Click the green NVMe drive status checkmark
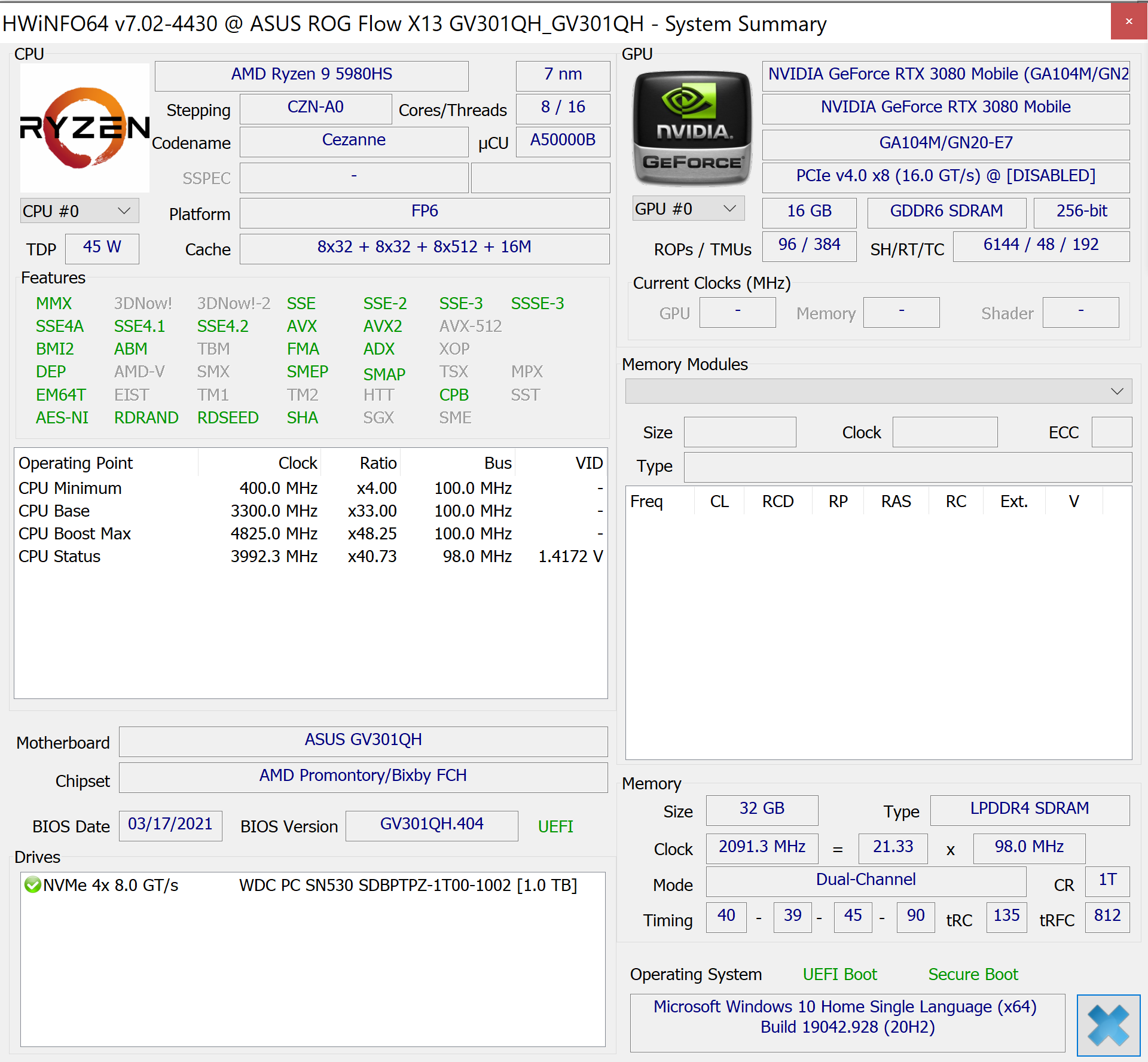 (32, 884)
